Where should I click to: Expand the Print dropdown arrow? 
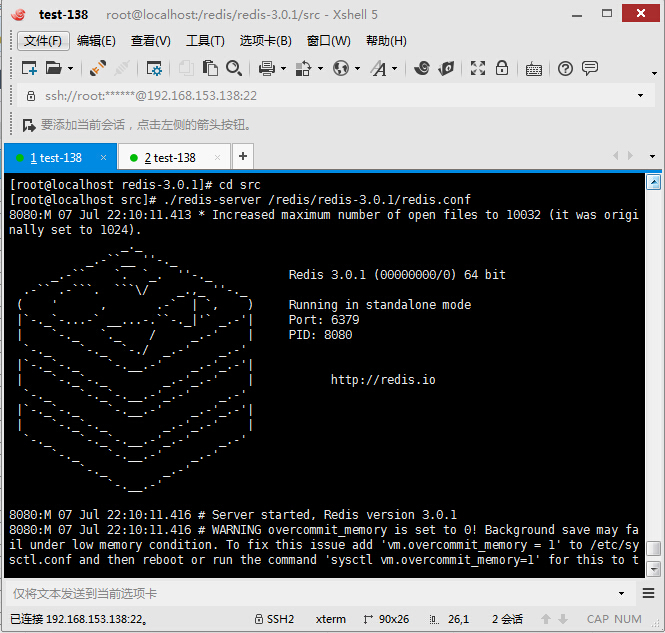pos(283,68)
